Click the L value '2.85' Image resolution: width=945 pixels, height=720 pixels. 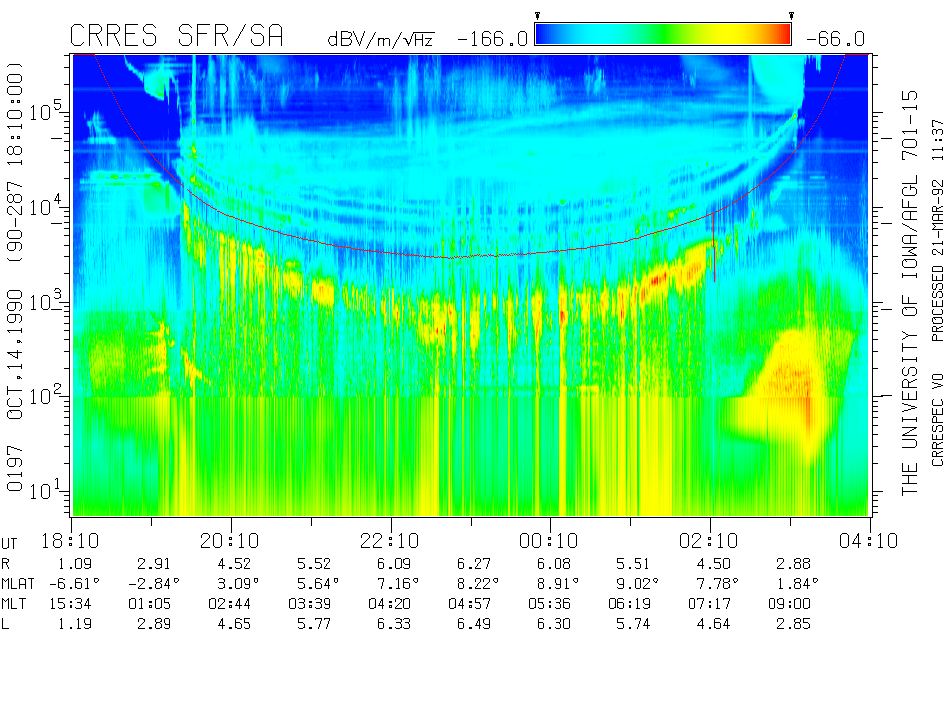pos(793,624)
